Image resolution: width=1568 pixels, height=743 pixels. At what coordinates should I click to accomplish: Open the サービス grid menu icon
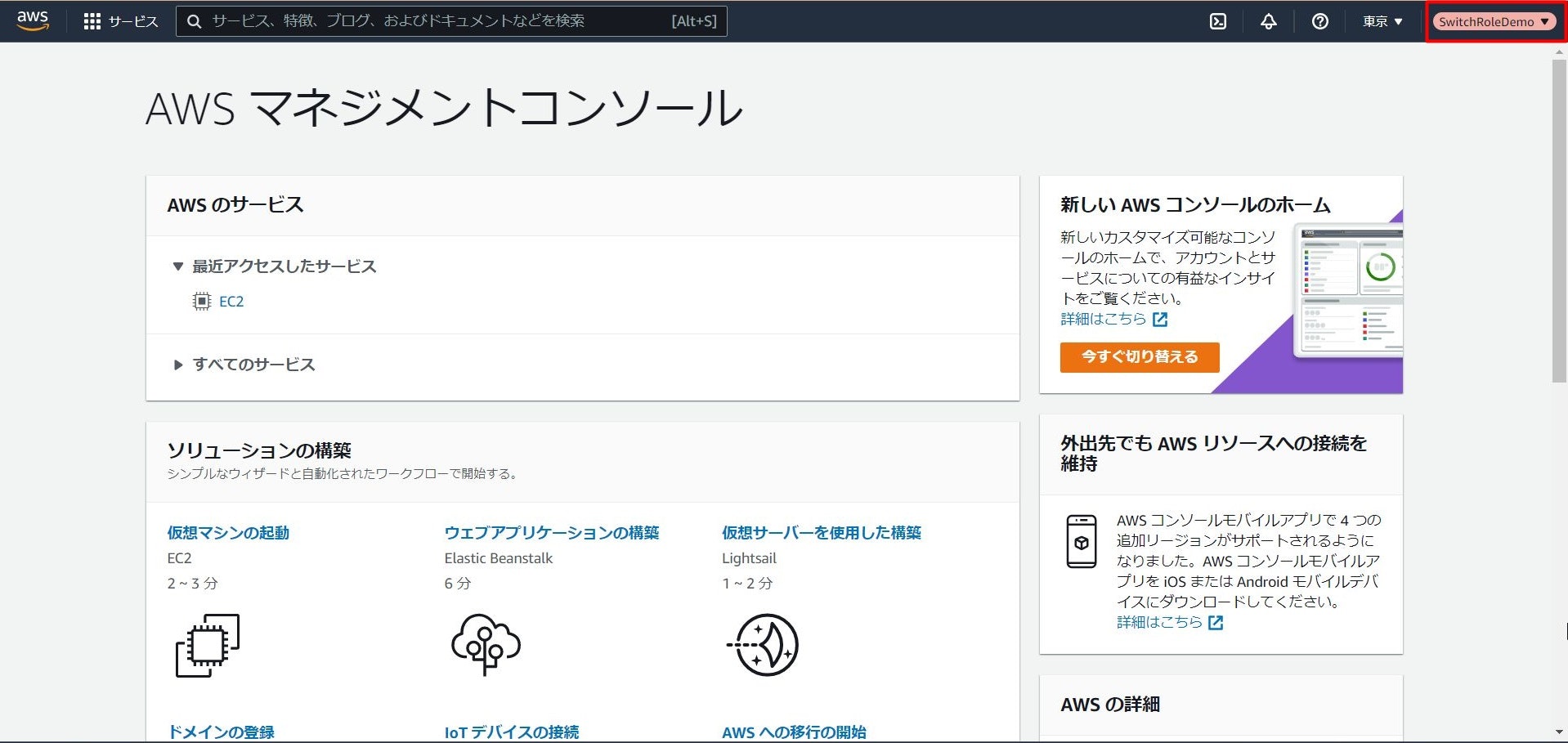(92, 21)
